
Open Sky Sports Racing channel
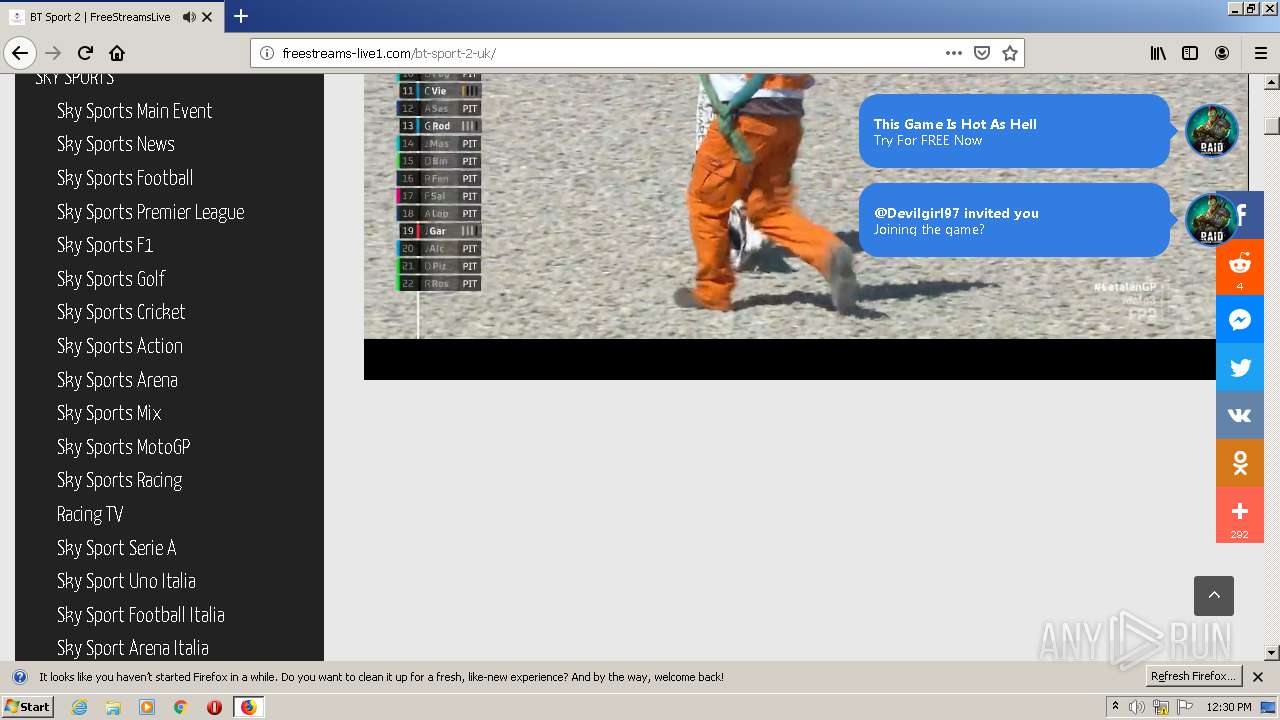click(x=119, y=480)
